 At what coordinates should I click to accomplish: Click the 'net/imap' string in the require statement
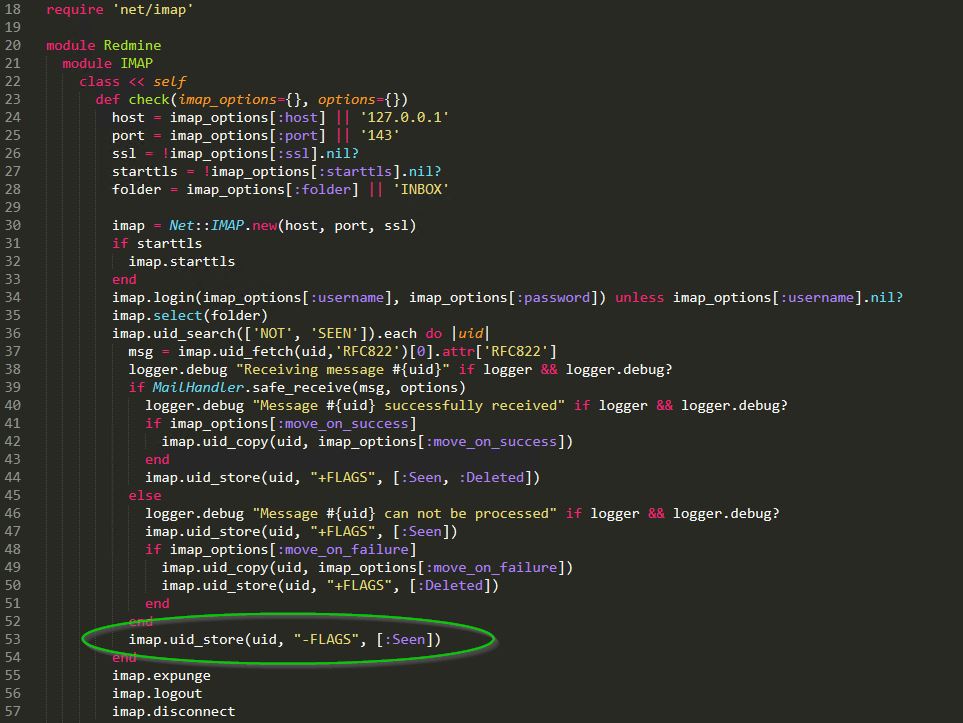tap(153, 10)
